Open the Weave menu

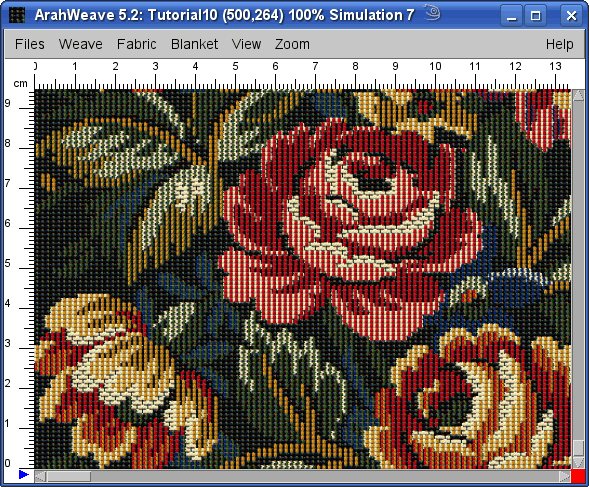[x=80, y=44]
